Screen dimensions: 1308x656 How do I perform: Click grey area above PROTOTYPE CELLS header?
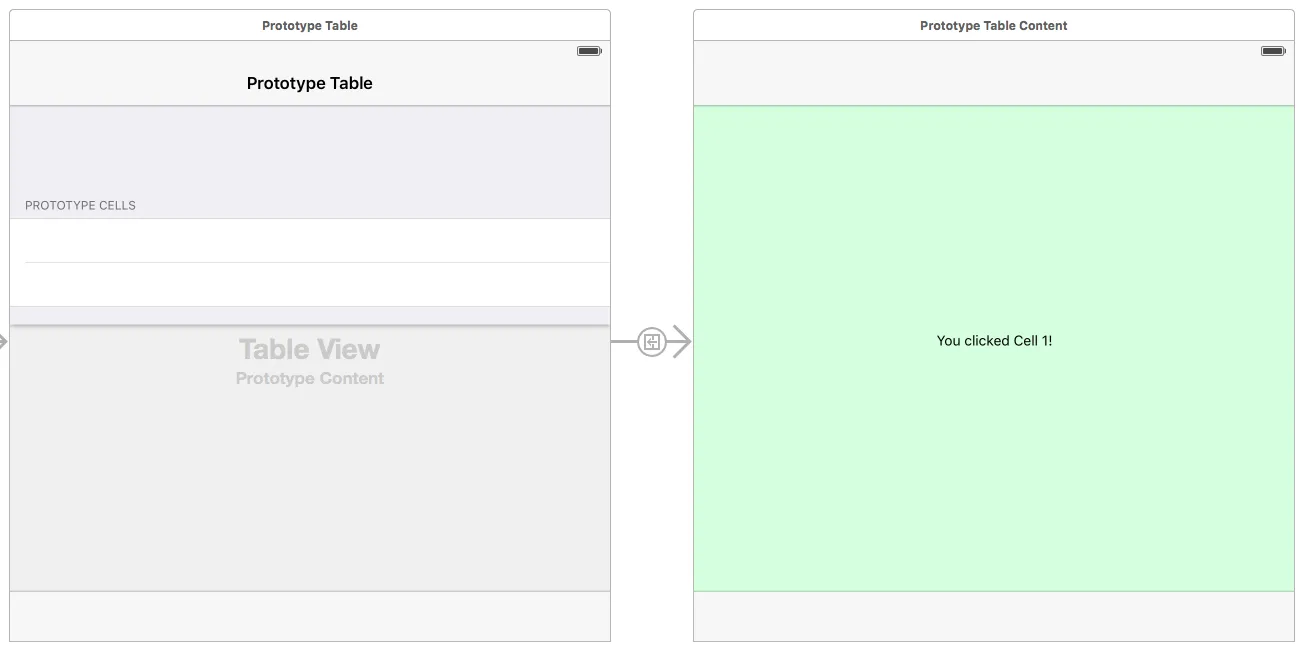click(x=310, y=150)
